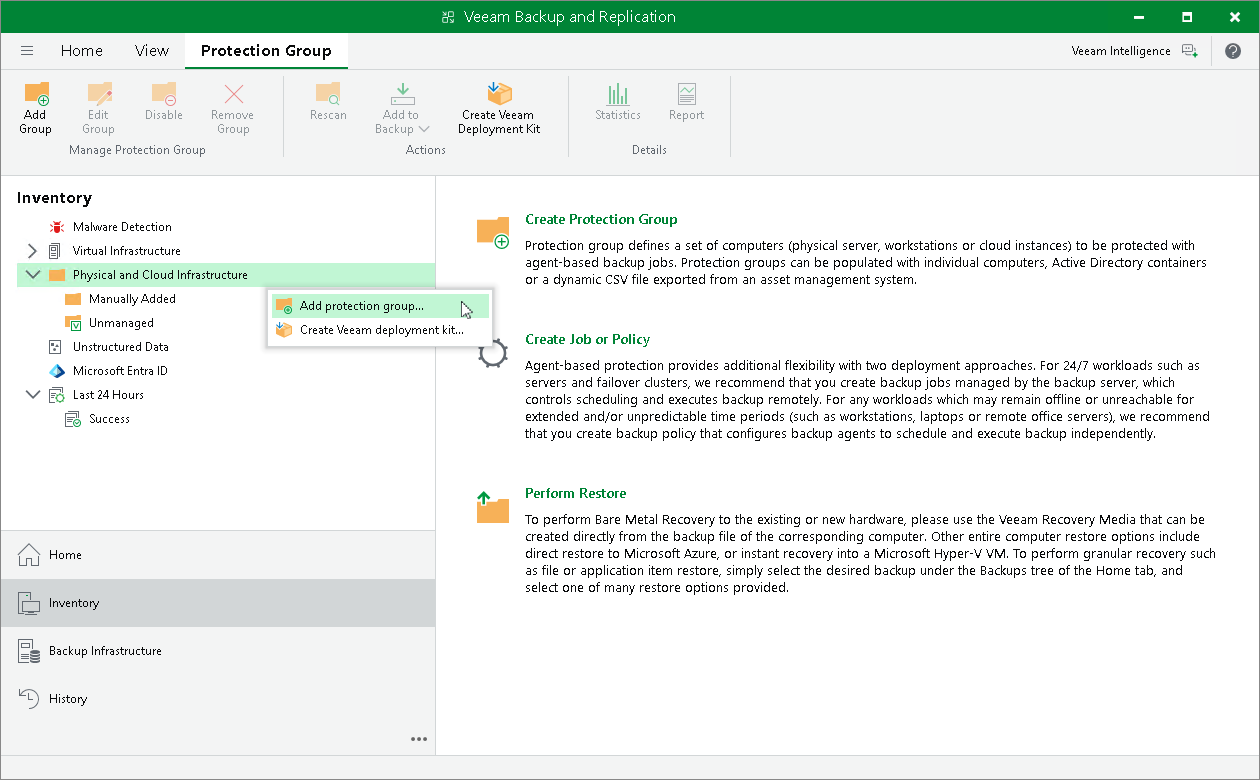Select the Manually Added folder
The height and width of the screenshot is (780, 1260).
(132, 299)
